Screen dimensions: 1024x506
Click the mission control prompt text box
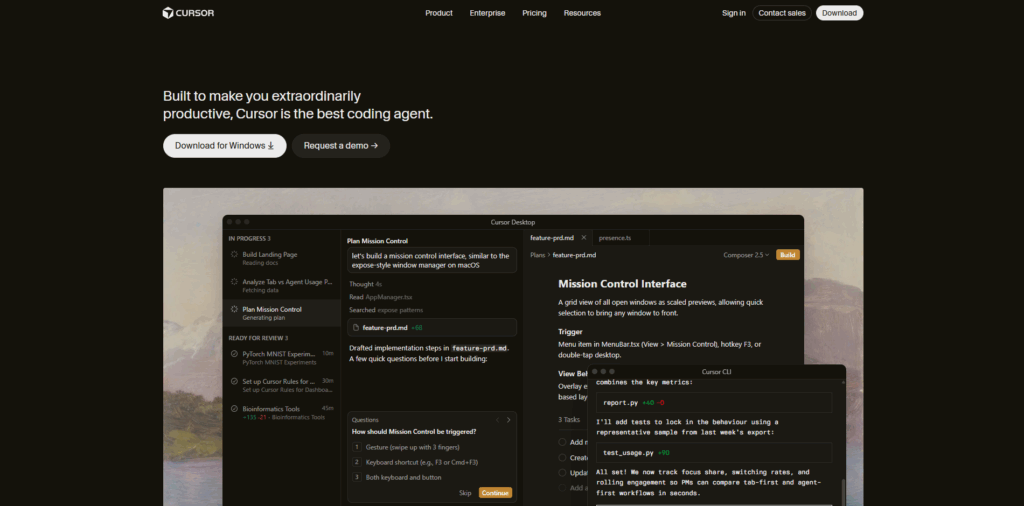432,260
